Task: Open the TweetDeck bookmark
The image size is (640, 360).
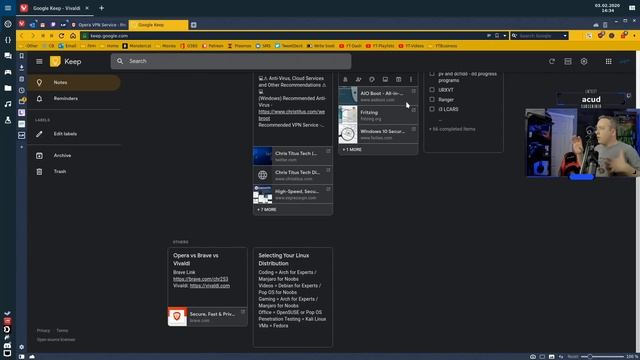Action: click(x=289, y=46)
